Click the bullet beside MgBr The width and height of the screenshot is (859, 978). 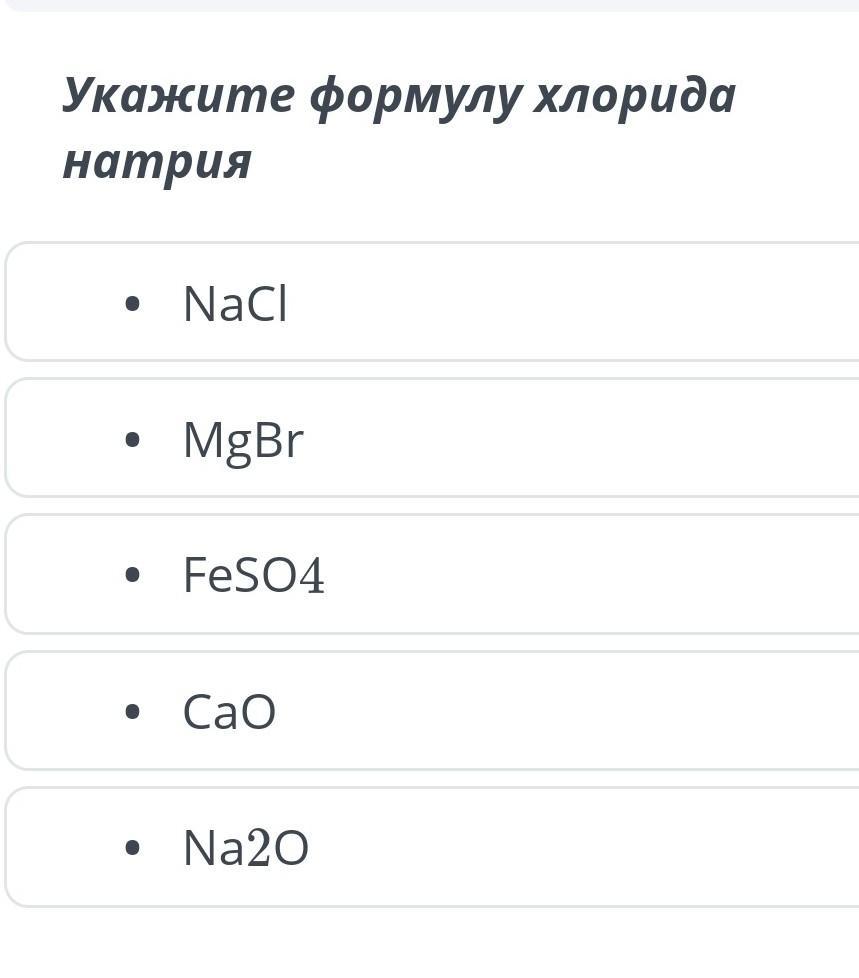[132, 440]
